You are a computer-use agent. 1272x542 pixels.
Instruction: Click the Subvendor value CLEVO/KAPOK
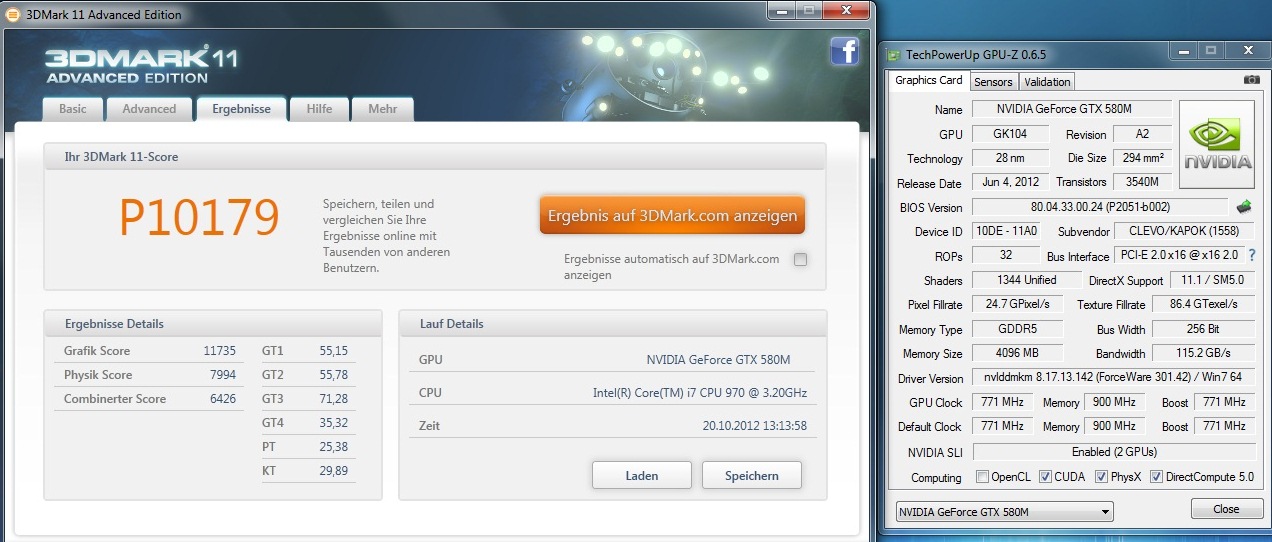[x=1186, y=231]
